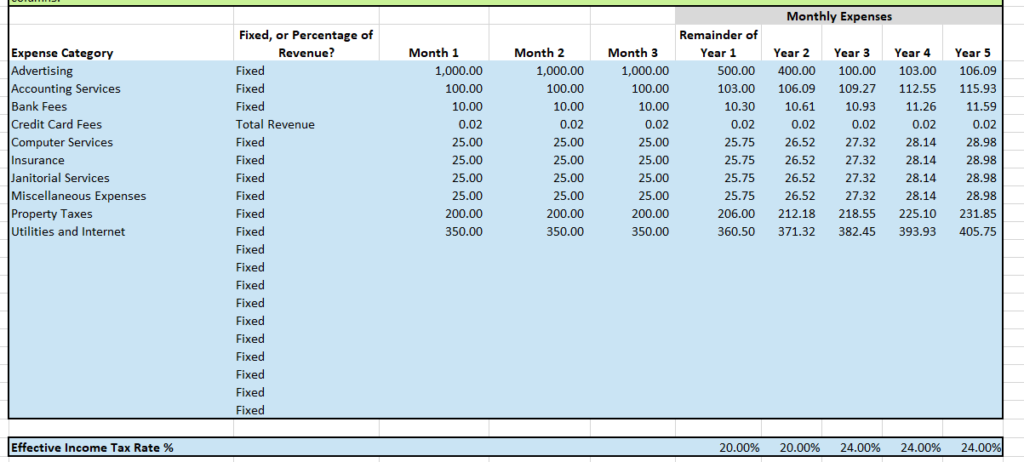The height and width of the screenshot is (462, 1024).
Task: Select Utilities and Internet Year 2 value 371.32
Action: point(796,231)
